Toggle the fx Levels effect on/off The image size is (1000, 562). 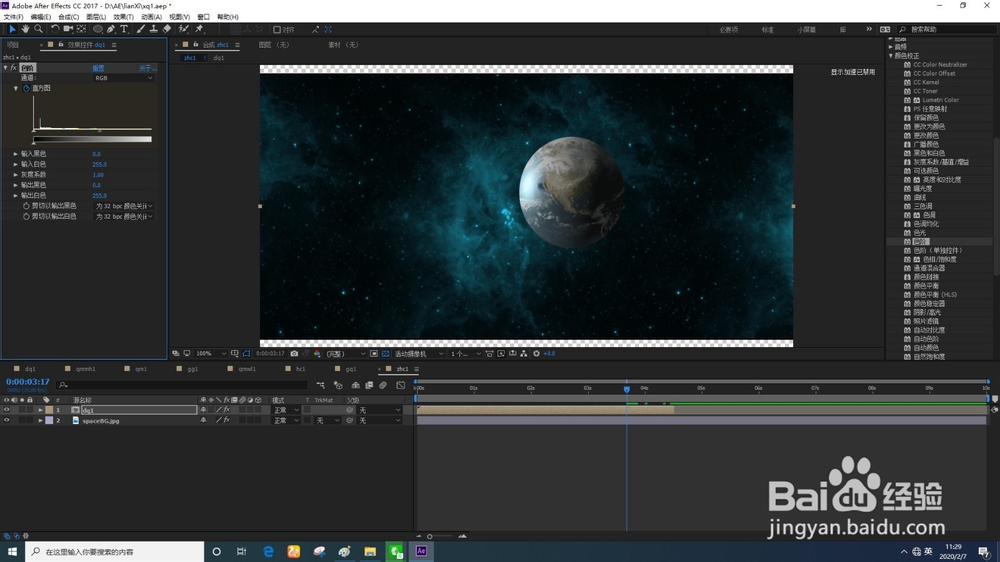(x=13, y=68)
